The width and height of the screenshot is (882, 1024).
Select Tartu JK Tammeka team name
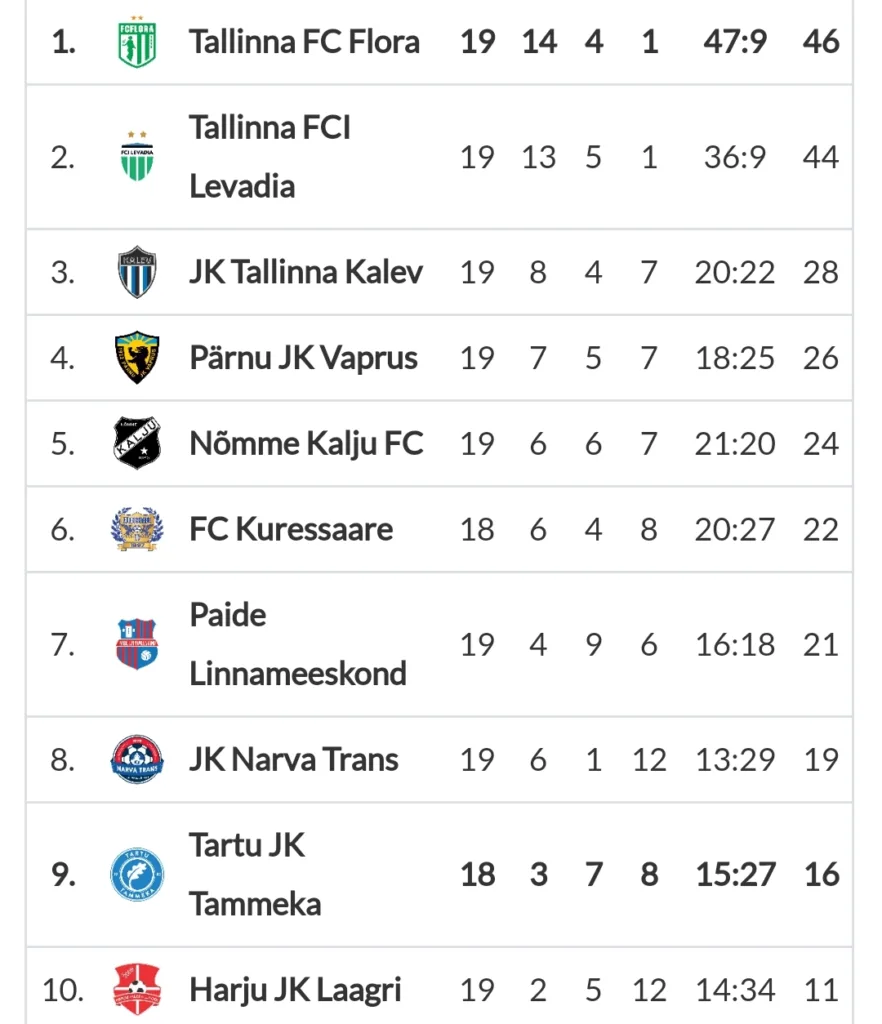[255, 874]
